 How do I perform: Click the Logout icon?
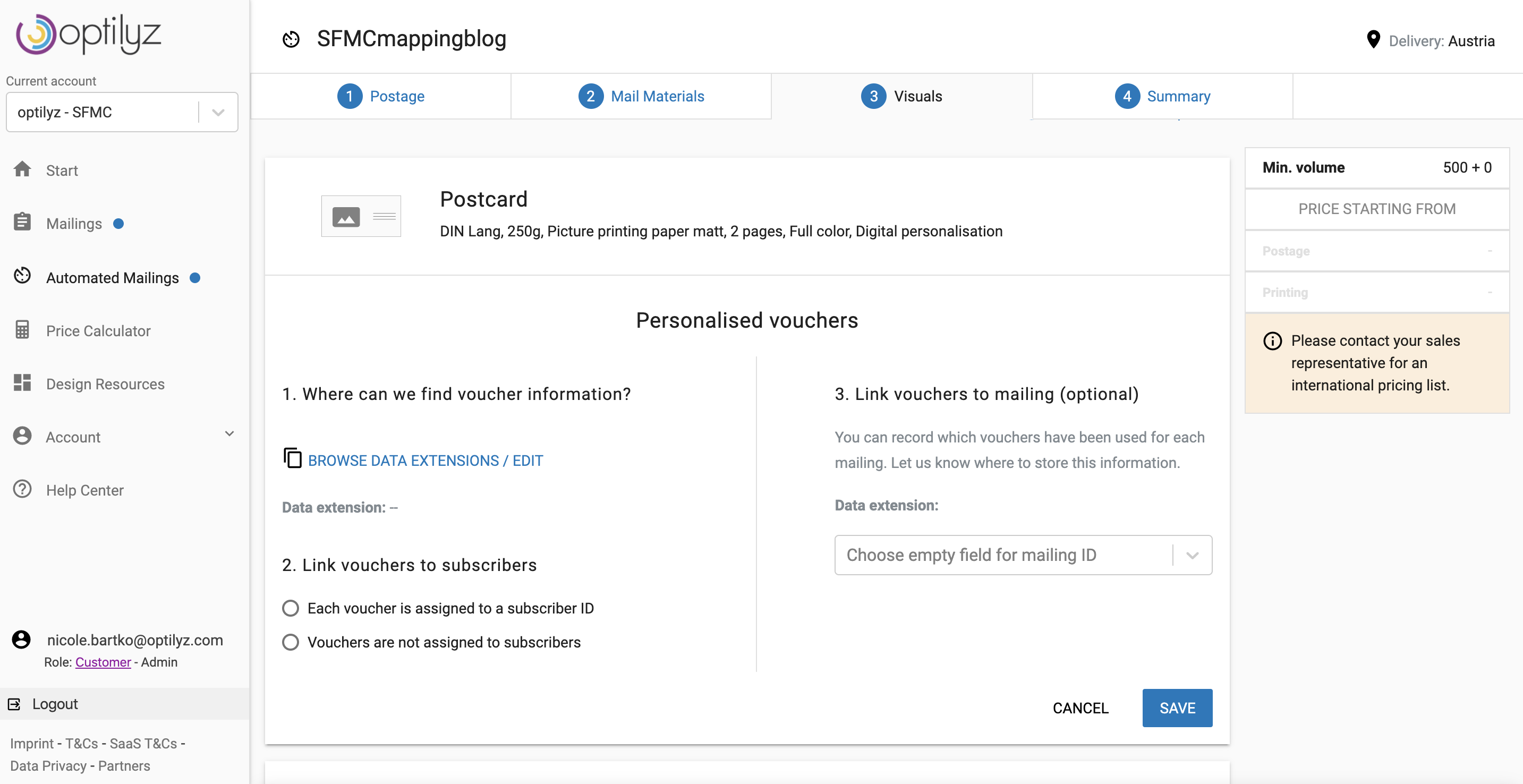pos(14,704)
